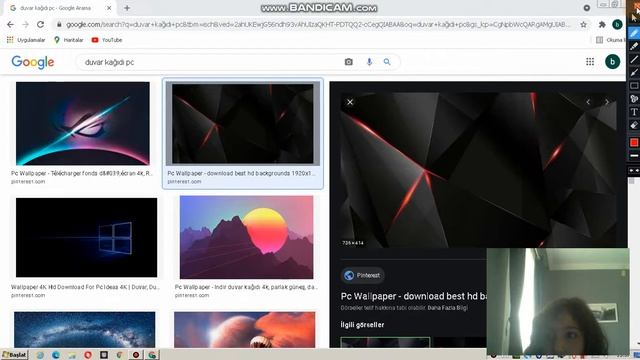The height and width of the screenshot is (360, 640).
Task: Open the Okuma listesi reading list
Action: pos(611,40)
